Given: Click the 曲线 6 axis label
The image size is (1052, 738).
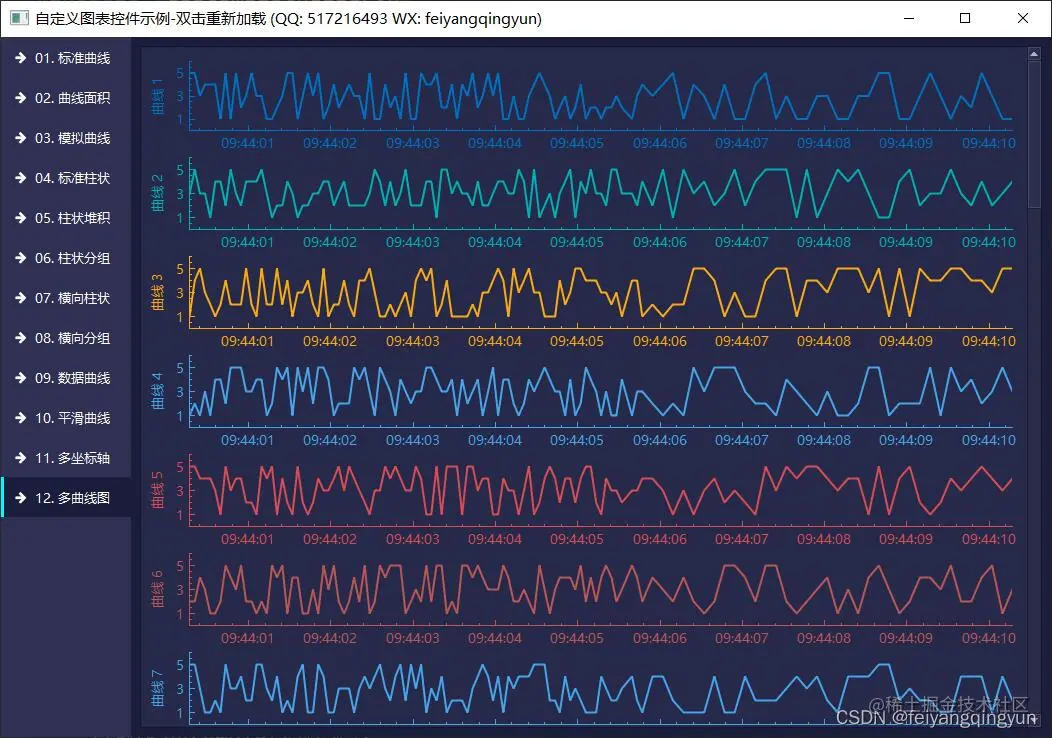Looking at the screenshot, I should [158, 589].
